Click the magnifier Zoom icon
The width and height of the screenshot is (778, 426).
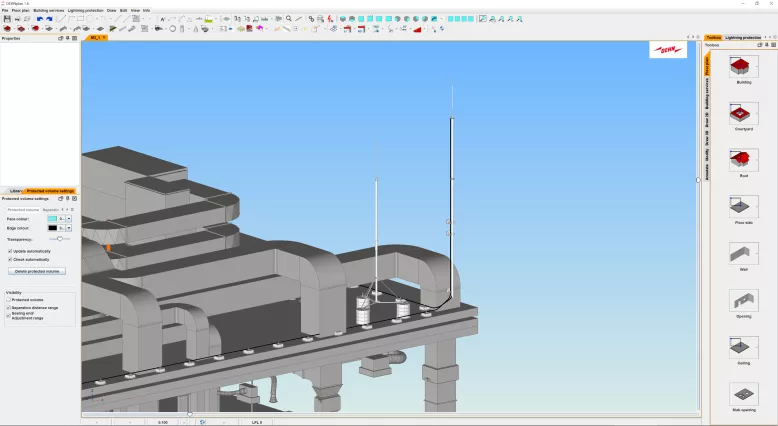[289, 19]
